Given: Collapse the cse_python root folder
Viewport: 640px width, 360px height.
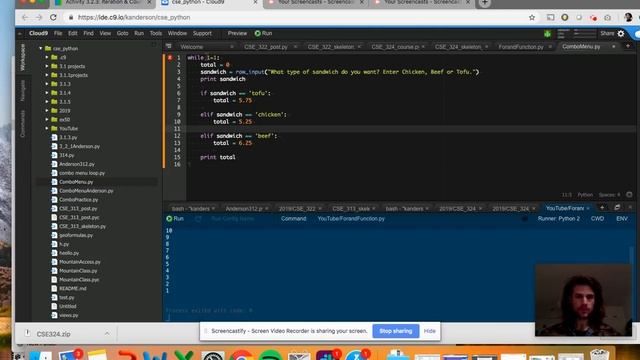Looking at the screenshot, I should 41,48.
